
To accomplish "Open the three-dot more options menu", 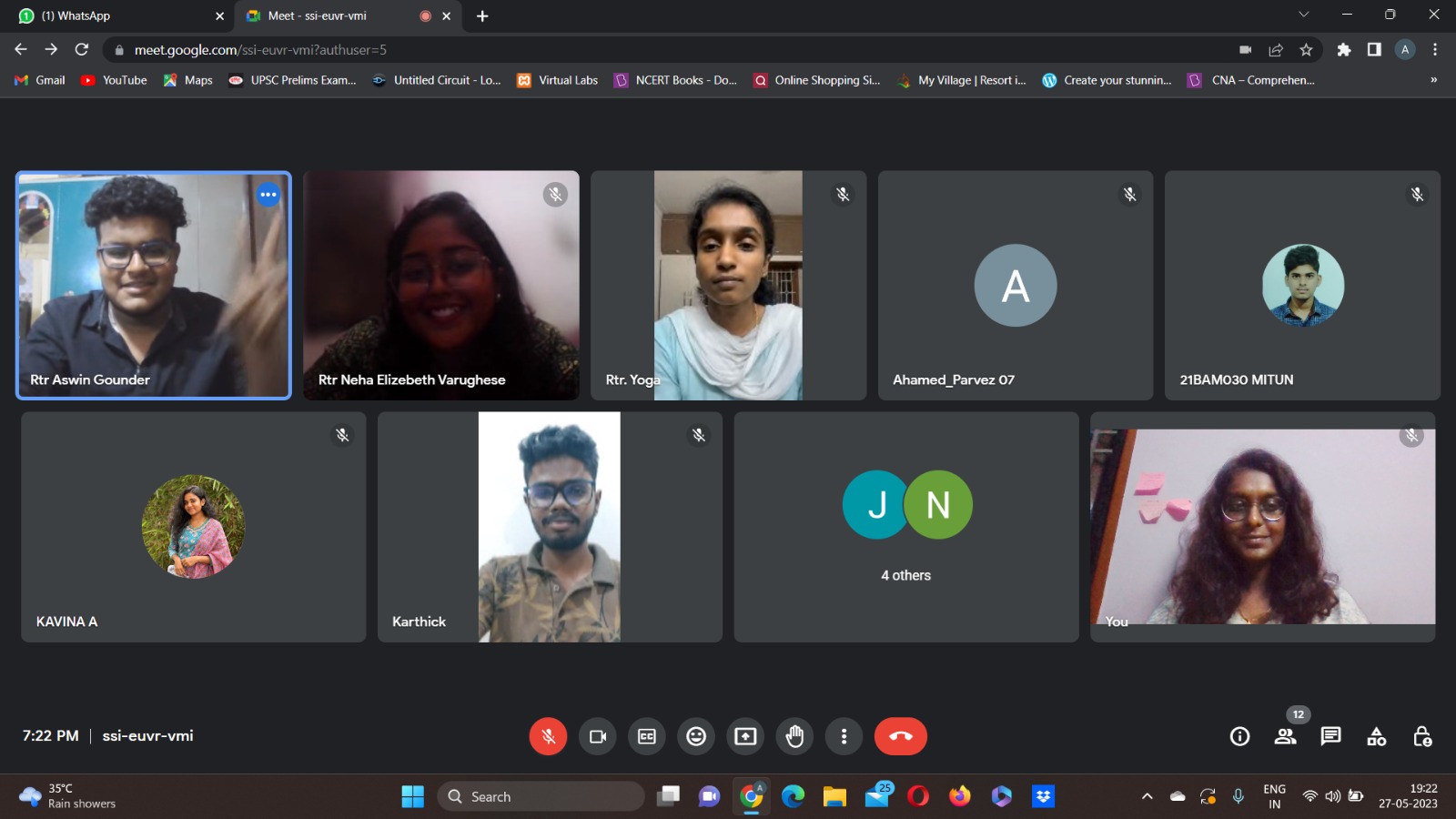I will 844,736.
